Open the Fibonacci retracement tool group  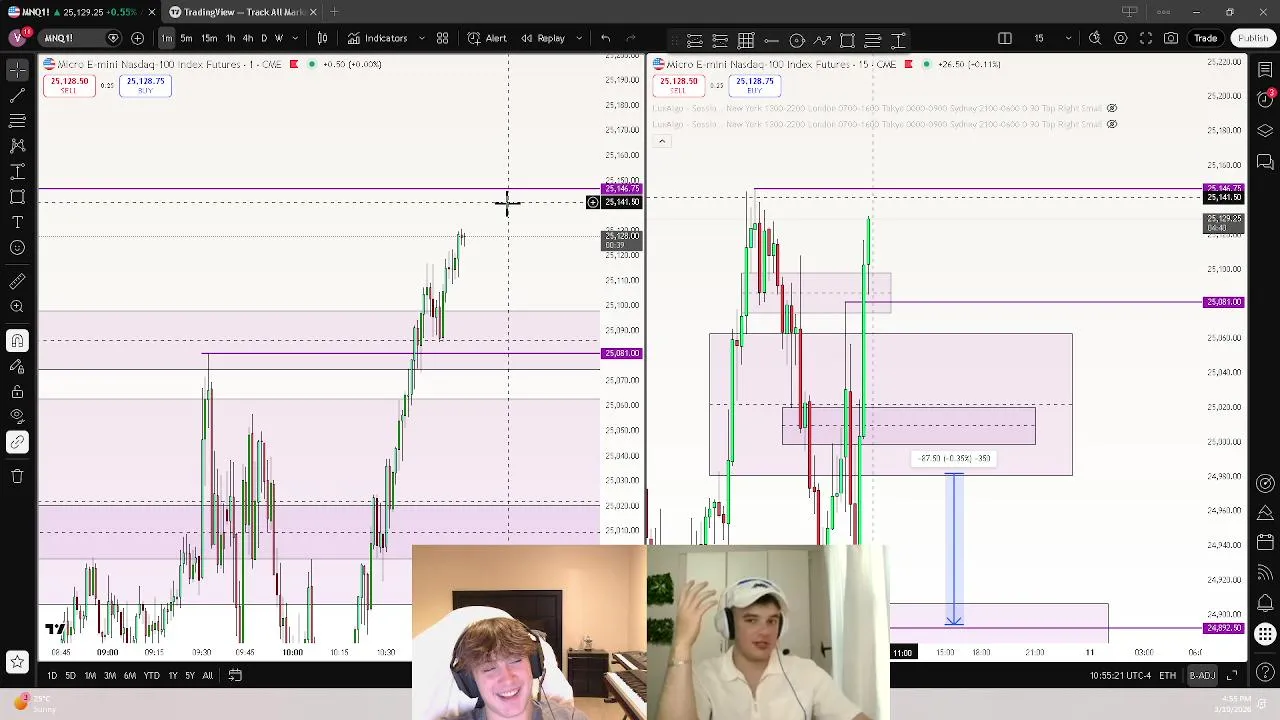[x=17, y=120]
